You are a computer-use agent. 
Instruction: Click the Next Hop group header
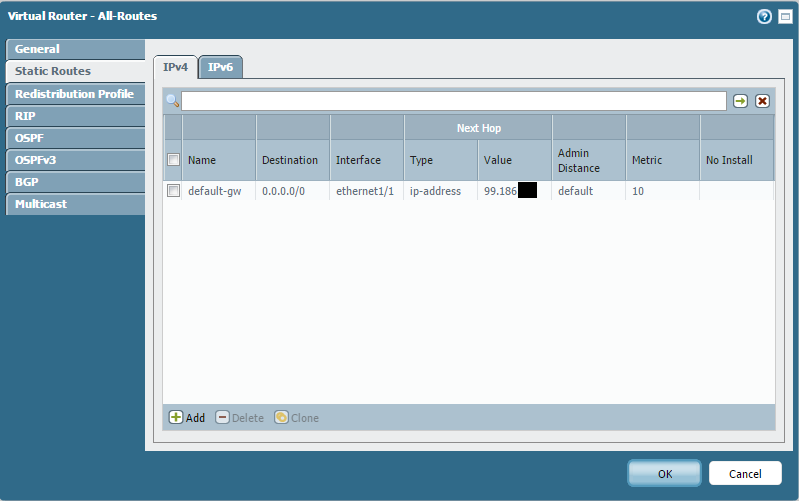pos(478,128)
